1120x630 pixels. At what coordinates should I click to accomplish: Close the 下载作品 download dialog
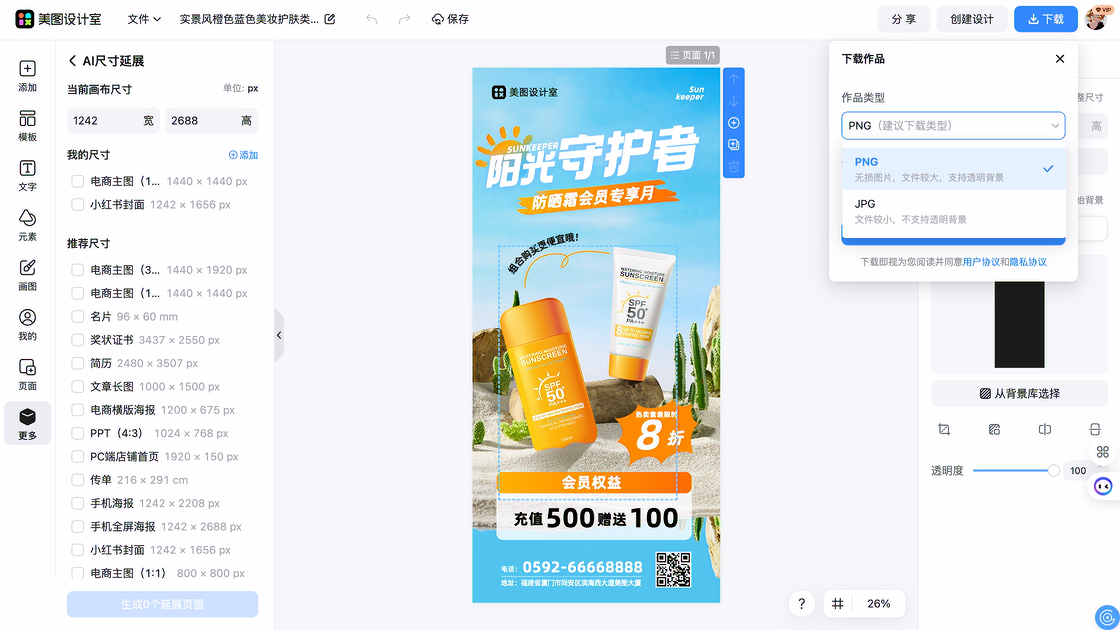pos(1060,59)
